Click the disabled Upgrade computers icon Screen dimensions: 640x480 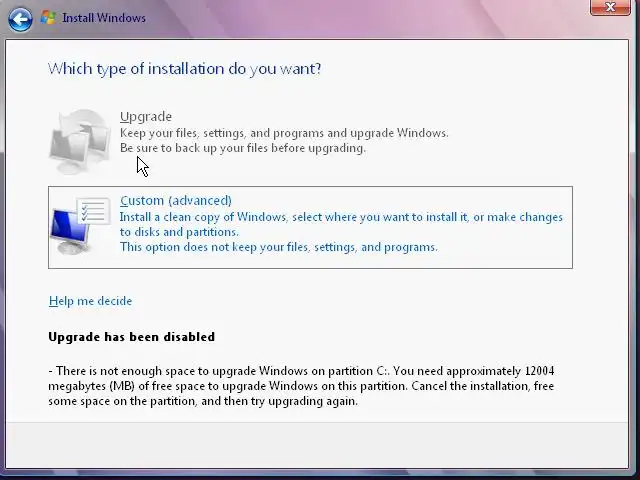(x=80, y=141)
